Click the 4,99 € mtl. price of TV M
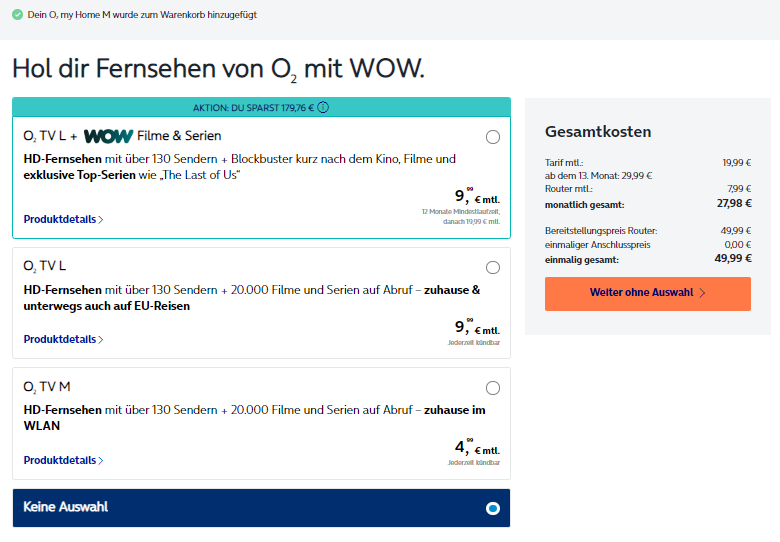The image size is (780, 542). tap(477, 447)
